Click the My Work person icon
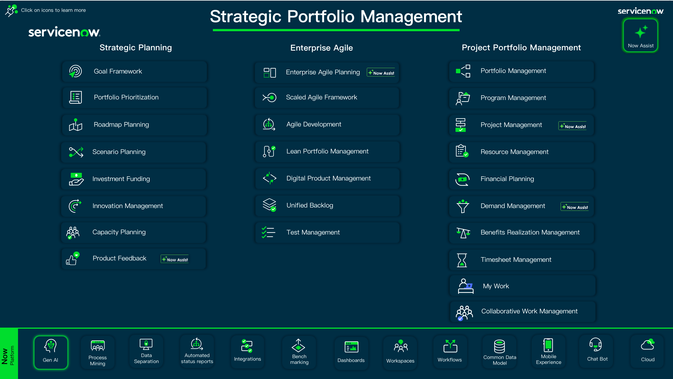This screenshot has height=379, width=673. (465, 286)
